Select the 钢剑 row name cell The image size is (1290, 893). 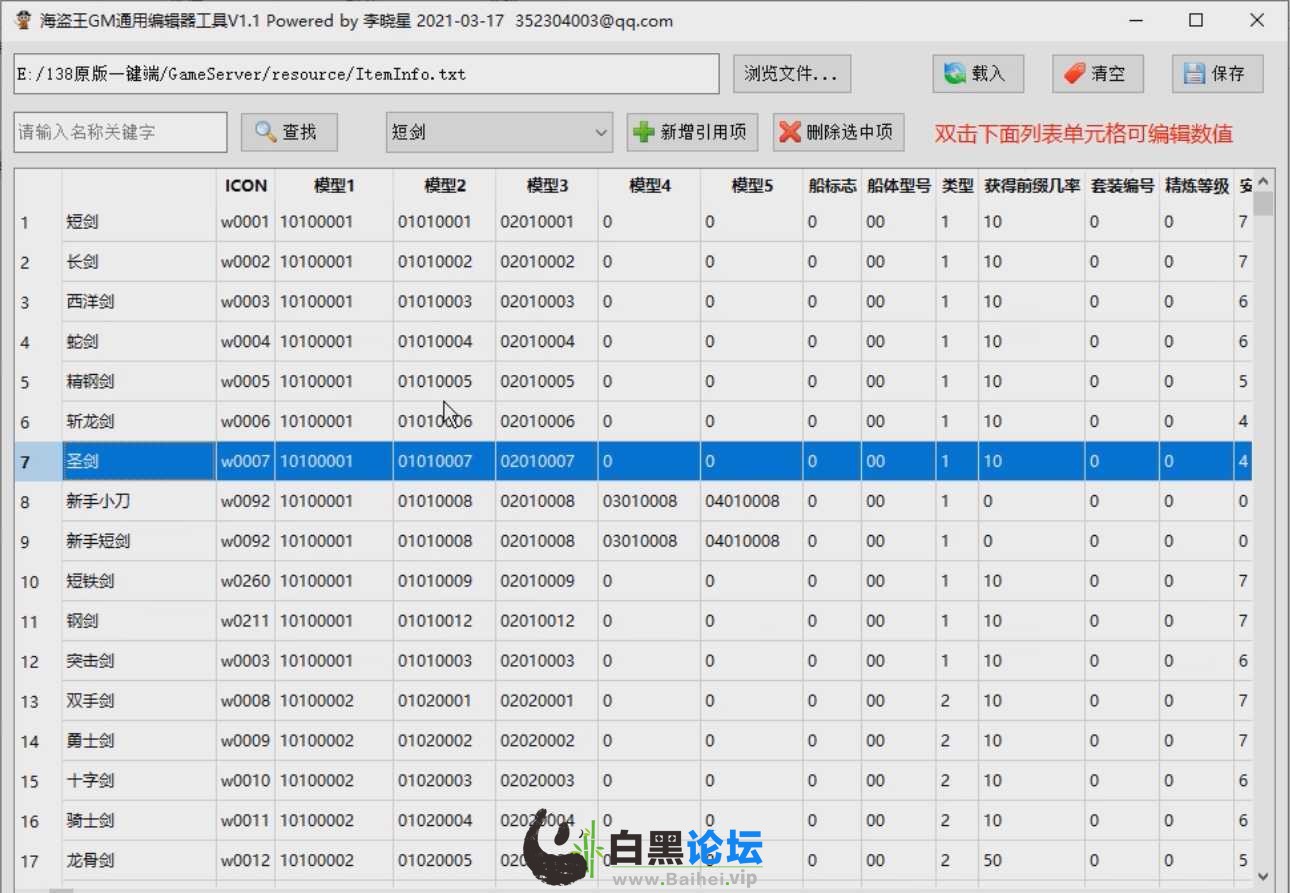(x=139, y=621)
